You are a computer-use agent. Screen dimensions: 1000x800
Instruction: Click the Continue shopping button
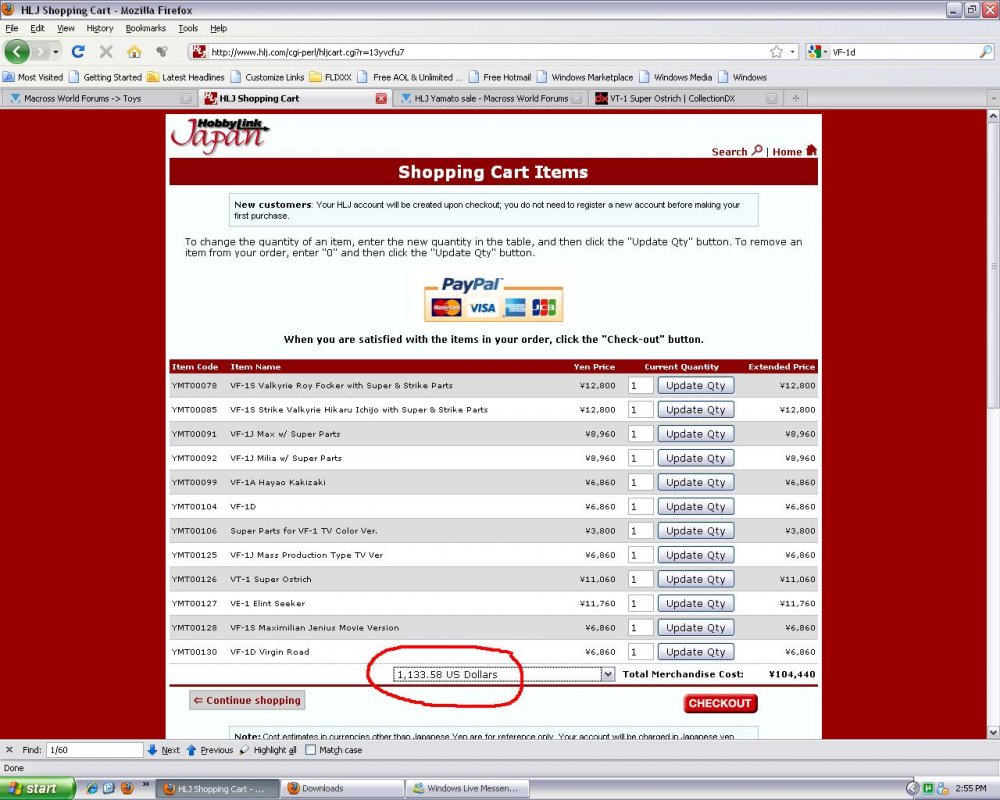tap(247, 700)
